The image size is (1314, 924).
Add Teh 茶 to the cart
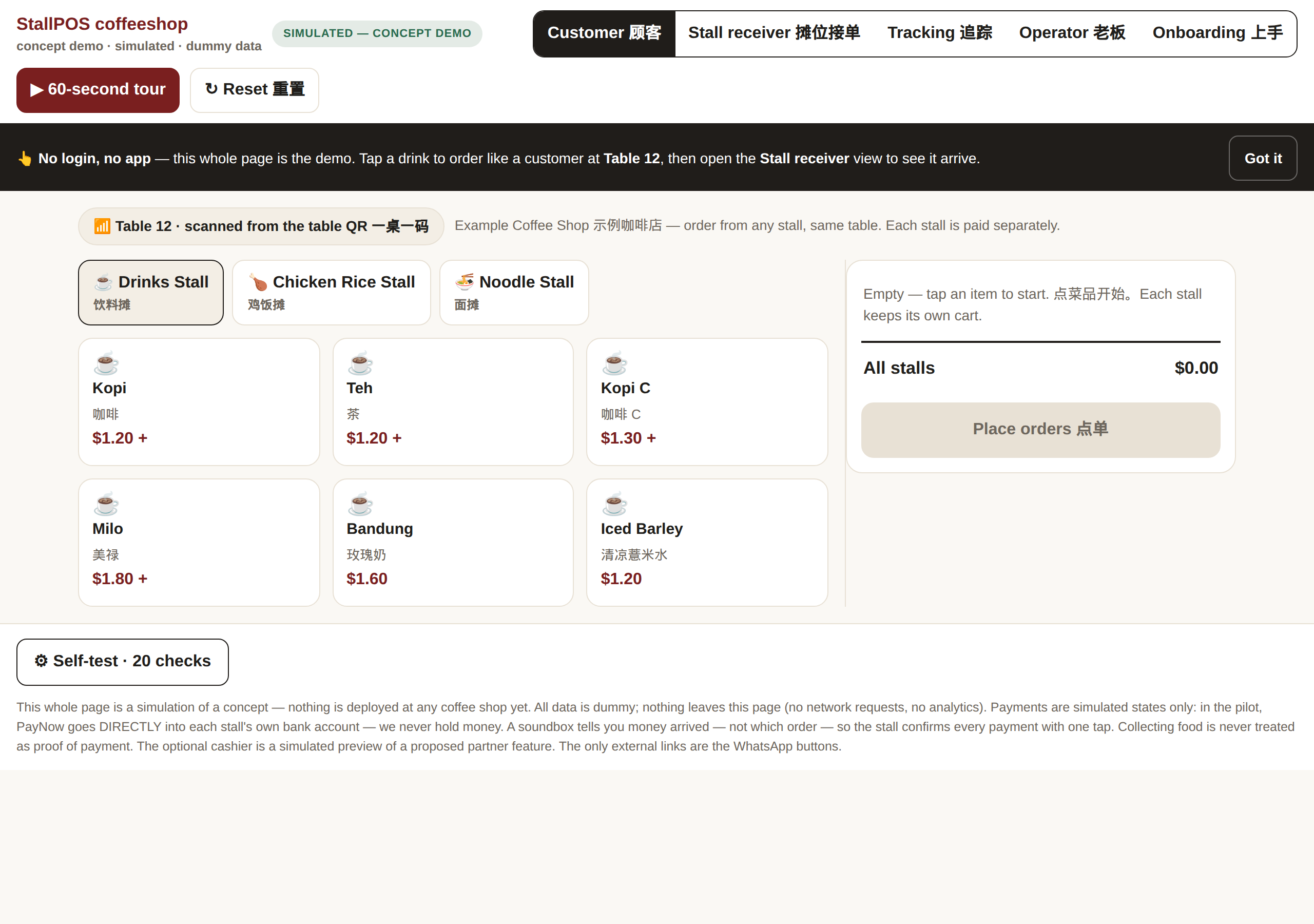click(x=453, y=402)
